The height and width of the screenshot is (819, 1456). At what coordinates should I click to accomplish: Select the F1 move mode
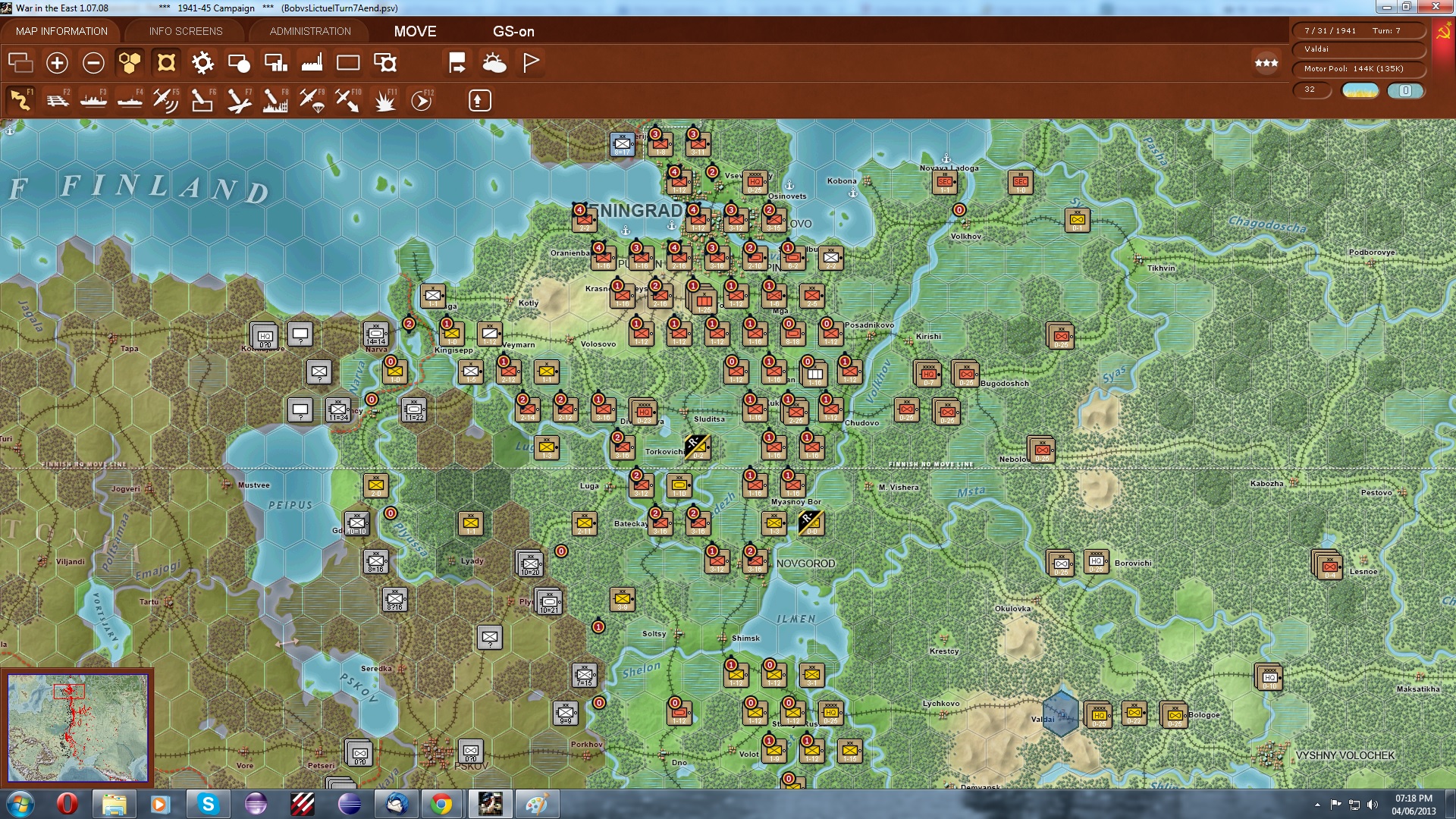tap(20, 100)
